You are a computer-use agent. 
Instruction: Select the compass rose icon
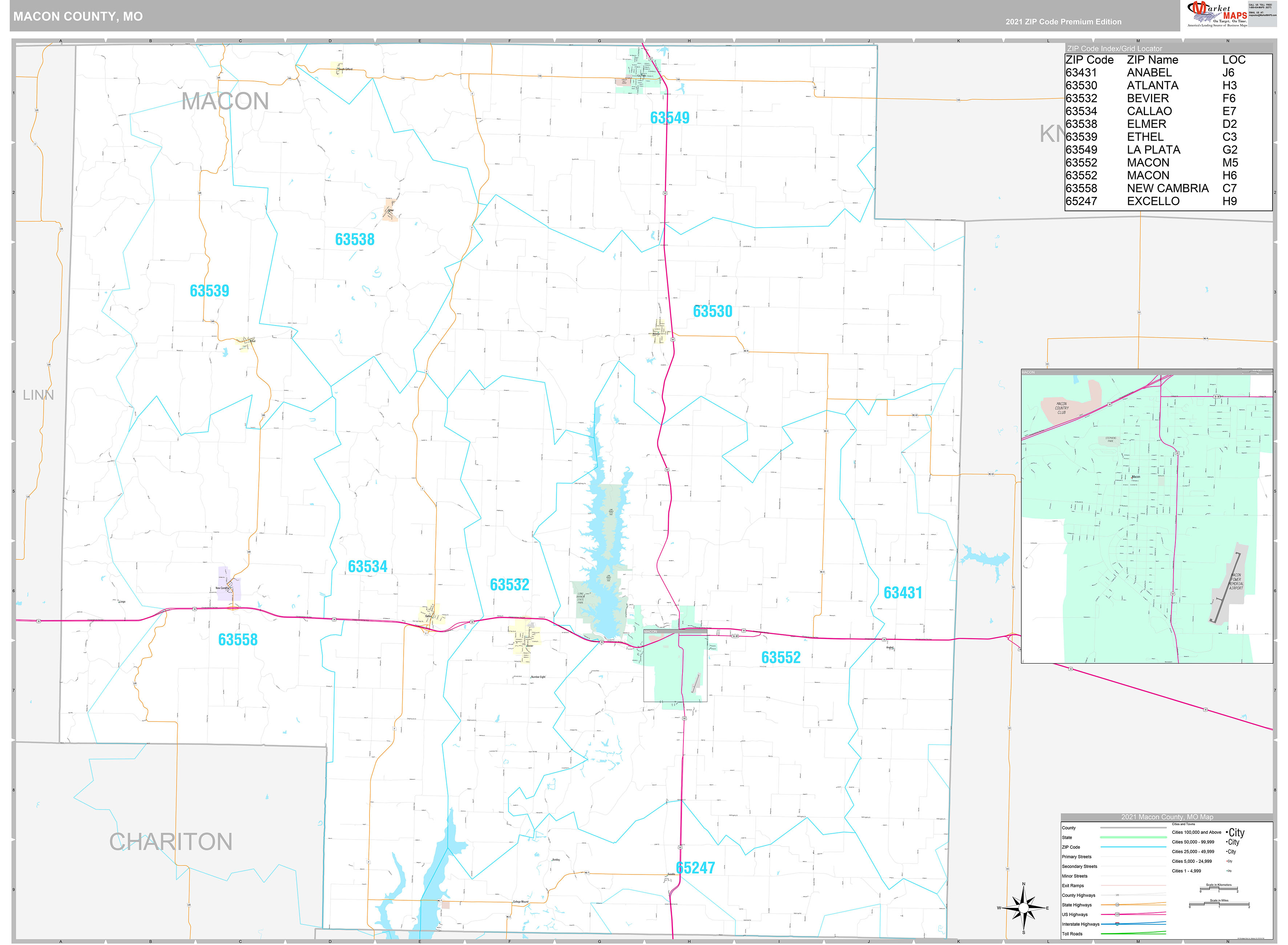(x=1023, y=907)
